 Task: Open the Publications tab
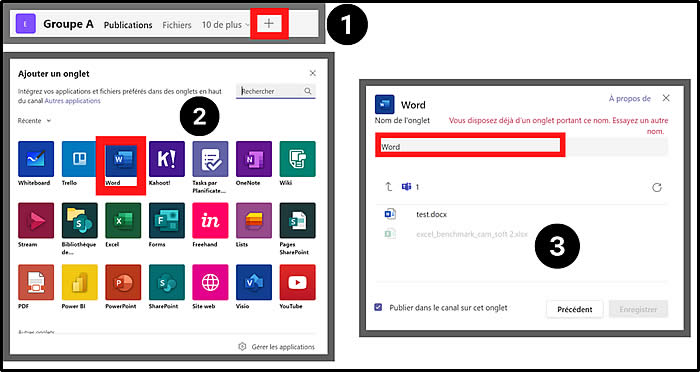[128, 25]
